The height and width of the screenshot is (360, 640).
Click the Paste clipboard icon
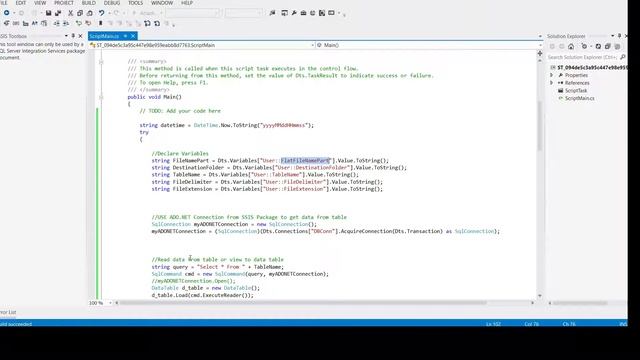pos(90,13)
